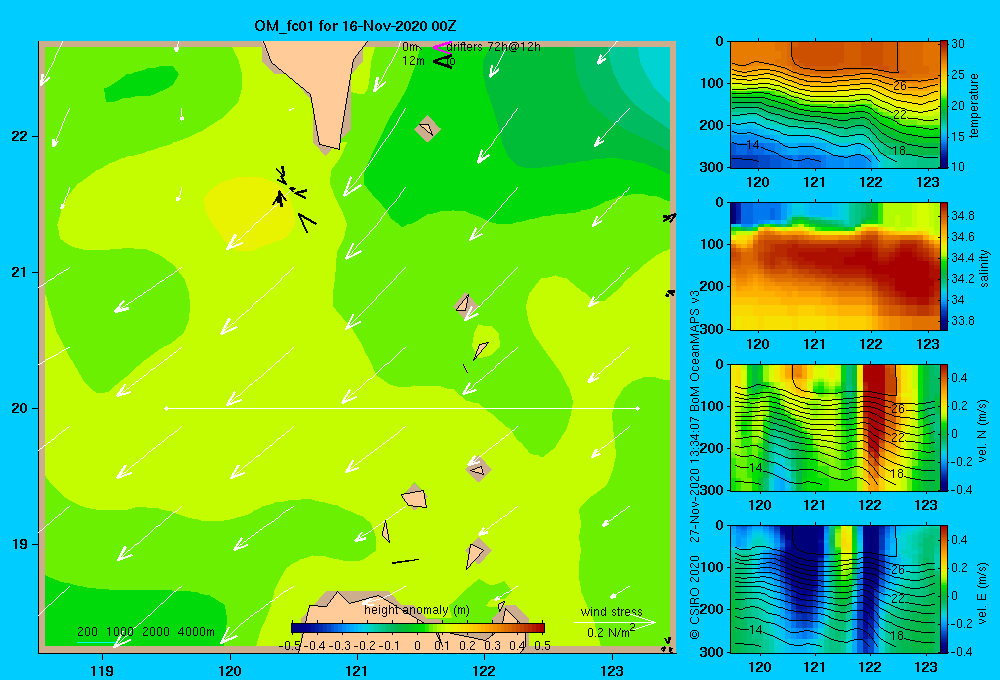Click the vel. E colorbar
This screenshot has width=1000, height=680.
944,589
